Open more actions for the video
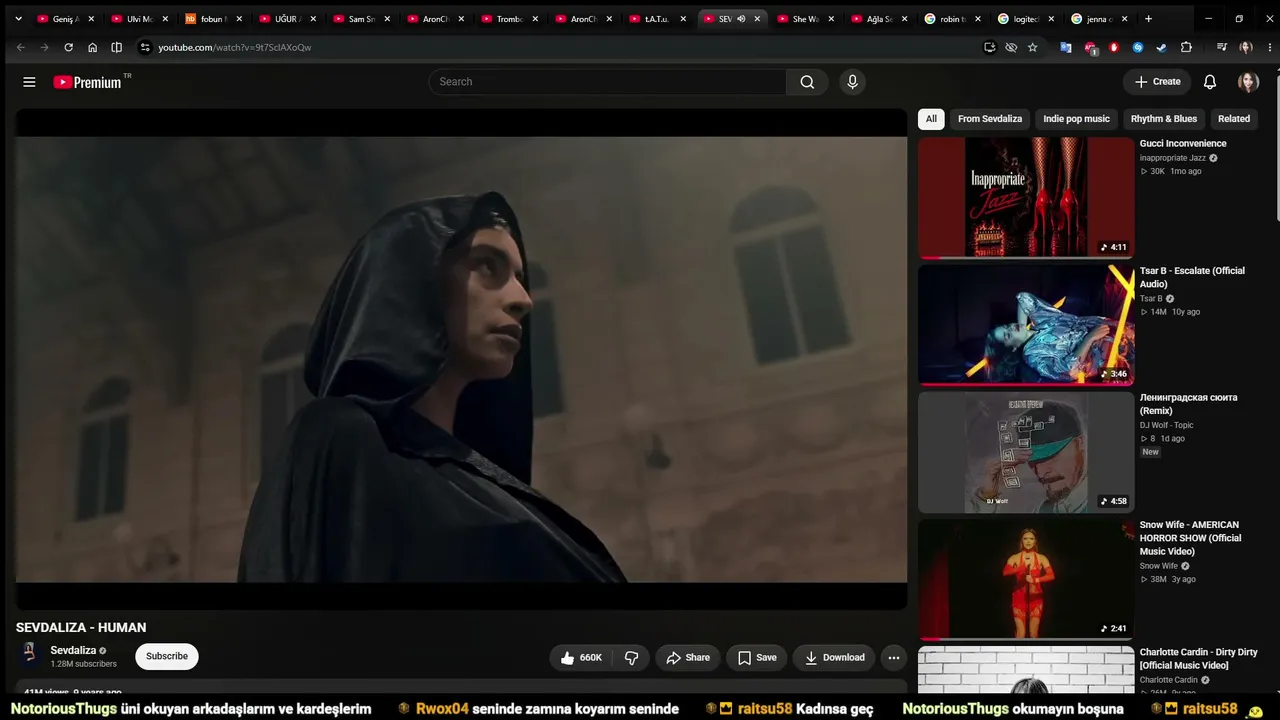The width and height of the screenshot is (1280, 720). [x=893, y=657]
